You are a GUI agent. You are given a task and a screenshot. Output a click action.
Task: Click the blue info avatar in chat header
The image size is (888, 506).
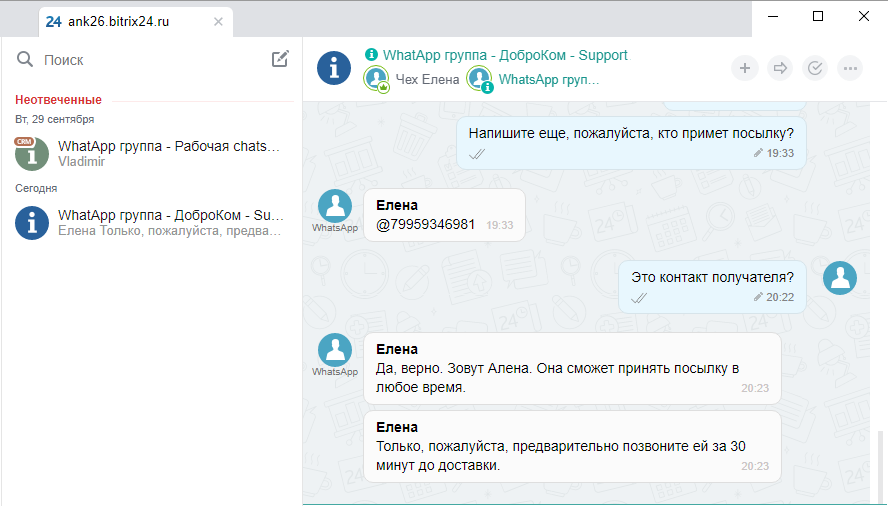pyautogui.click(x=333, y=68)
